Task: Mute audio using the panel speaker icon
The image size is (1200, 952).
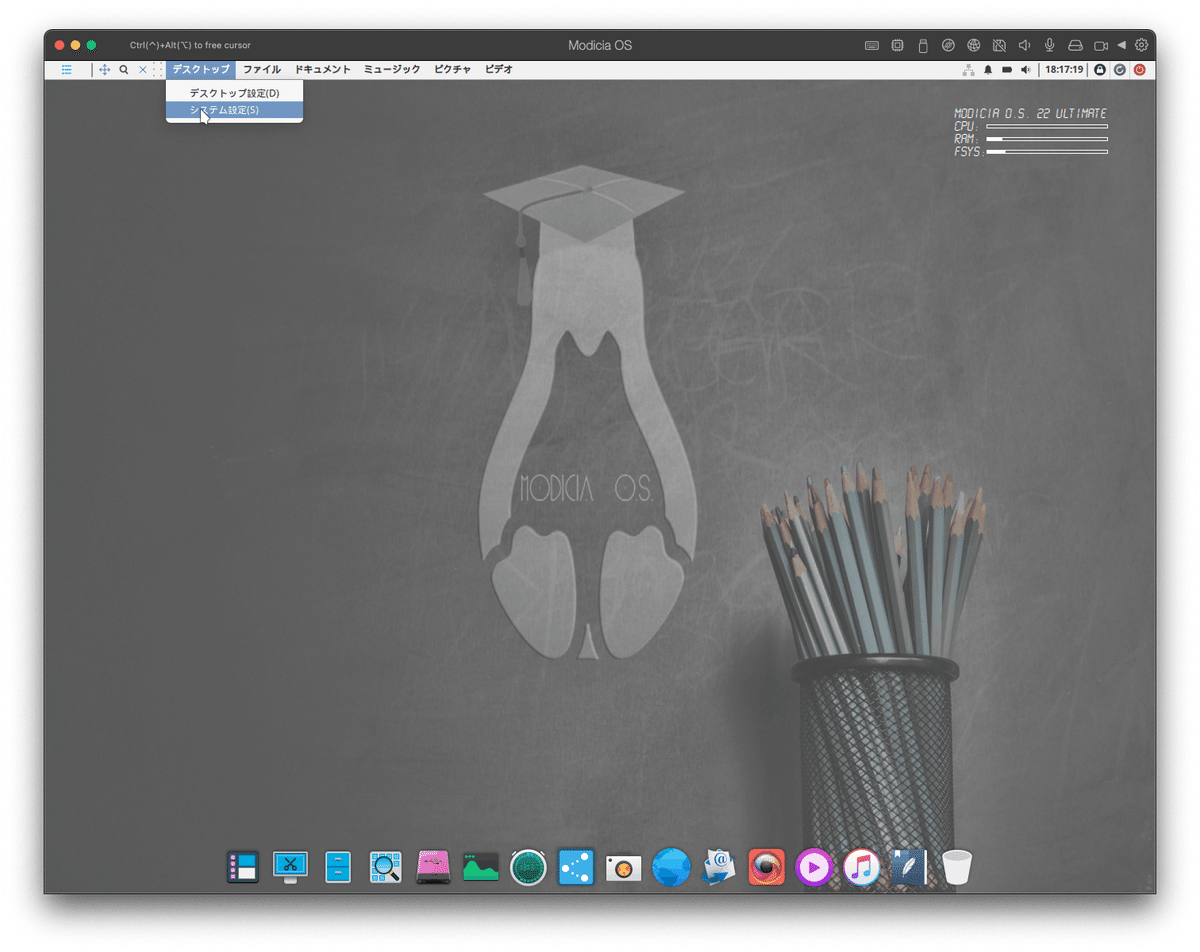Action: [1025, 69]
